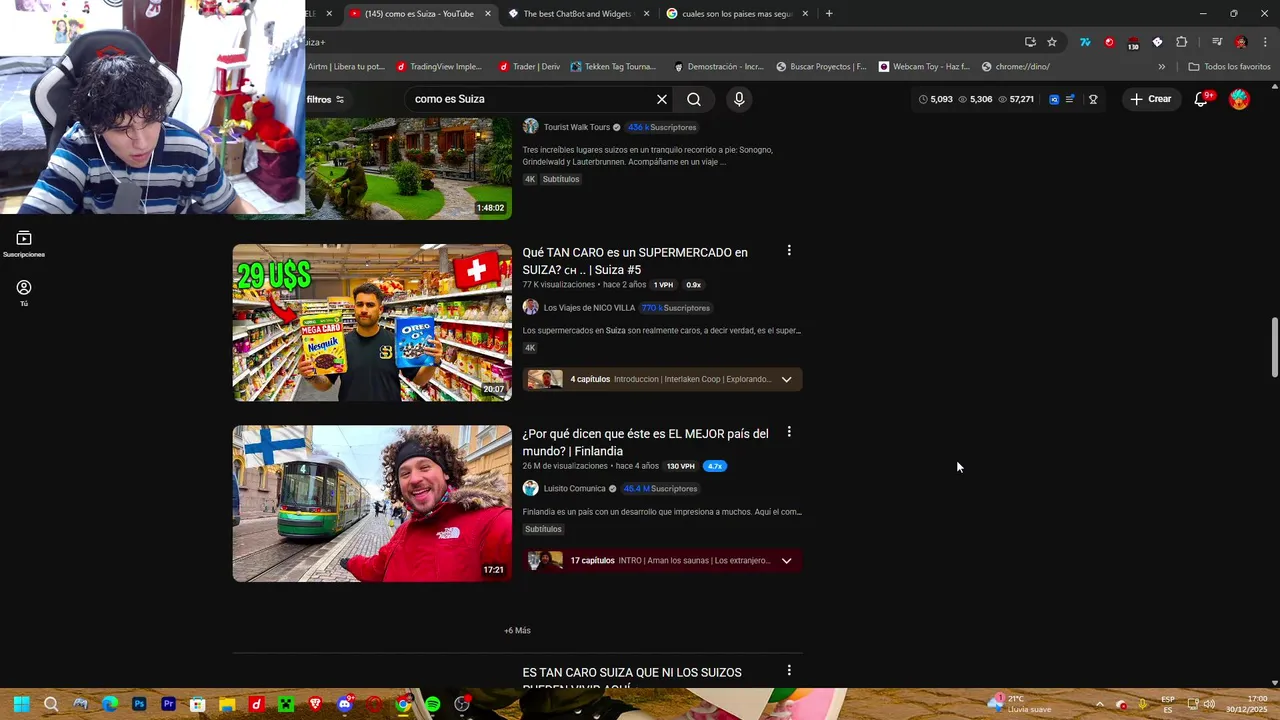Open Photoshop from the taskbar
The width and height of the screenshot is (1280, 720).
[x=139, y=704]
